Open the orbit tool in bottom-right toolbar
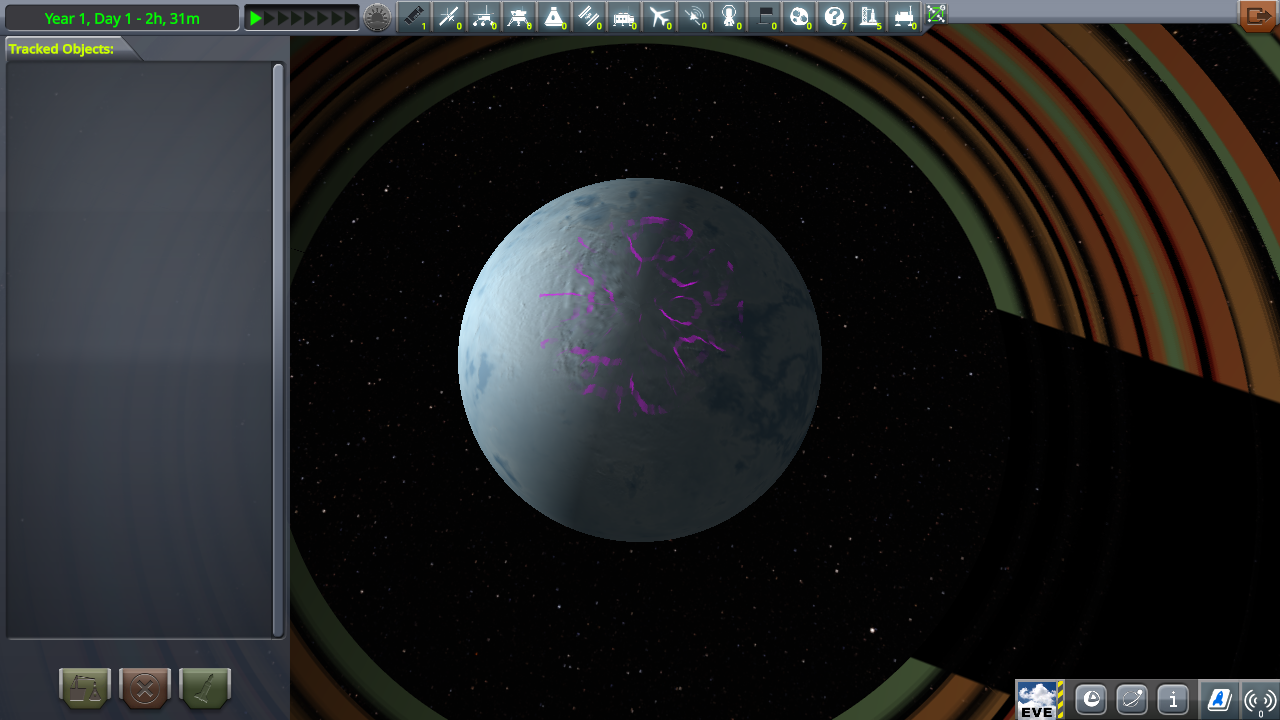 [x=1131, y=699]
